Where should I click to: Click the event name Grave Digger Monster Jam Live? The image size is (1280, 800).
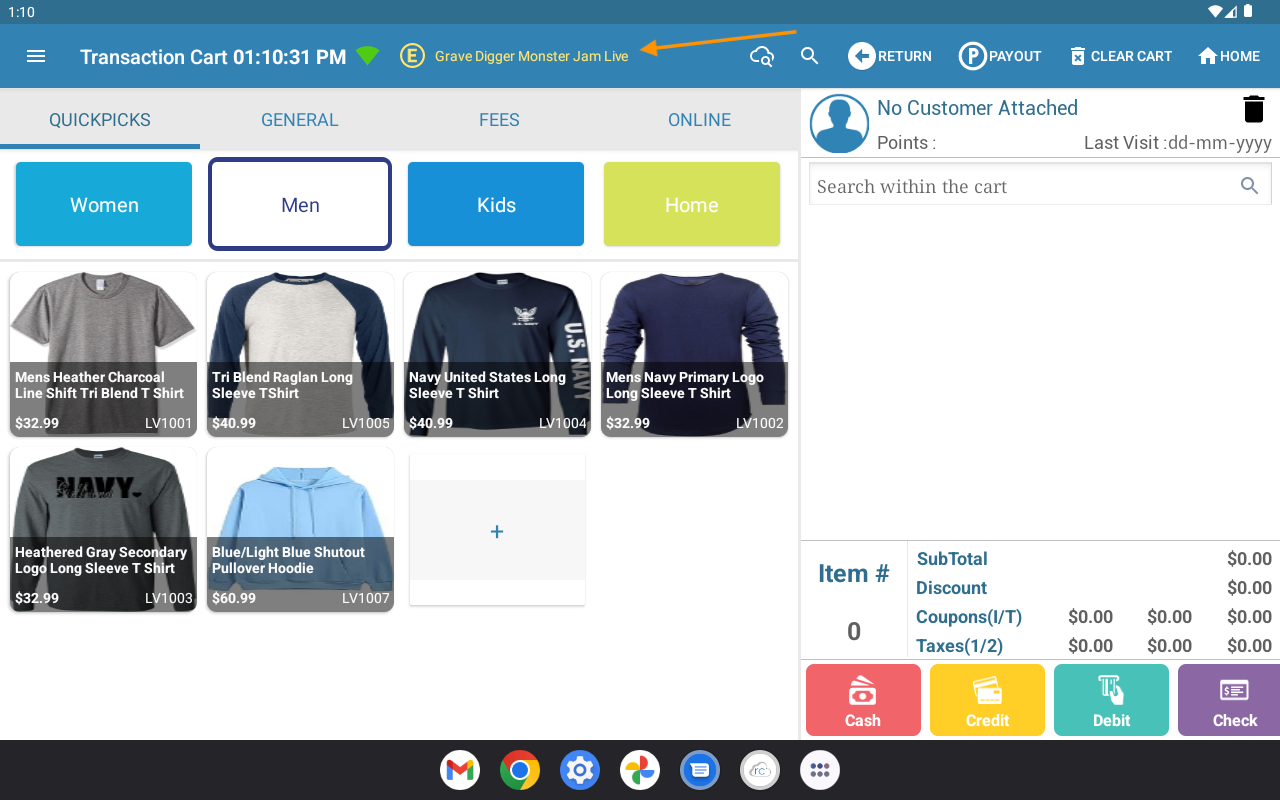[x=532, y=56]
